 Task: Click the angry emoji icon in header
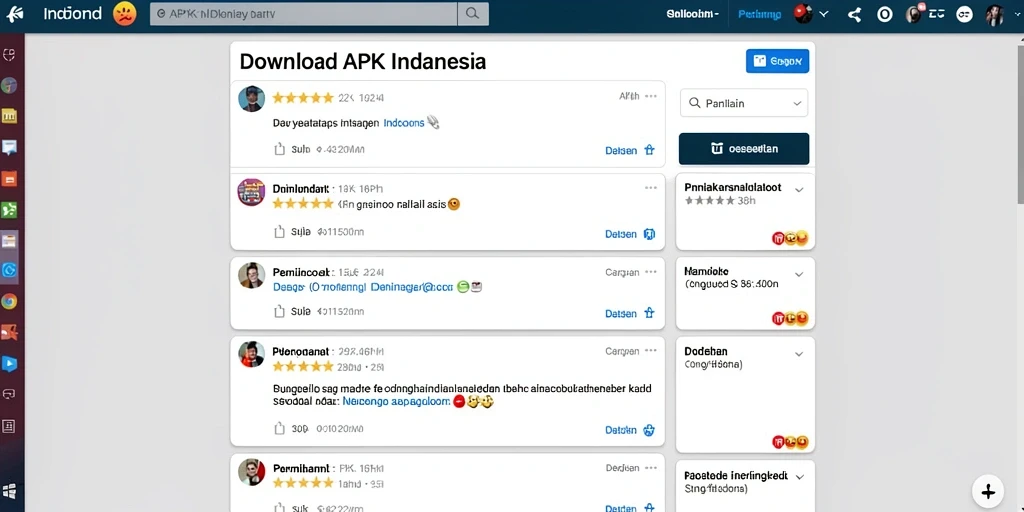pos(124,14)
